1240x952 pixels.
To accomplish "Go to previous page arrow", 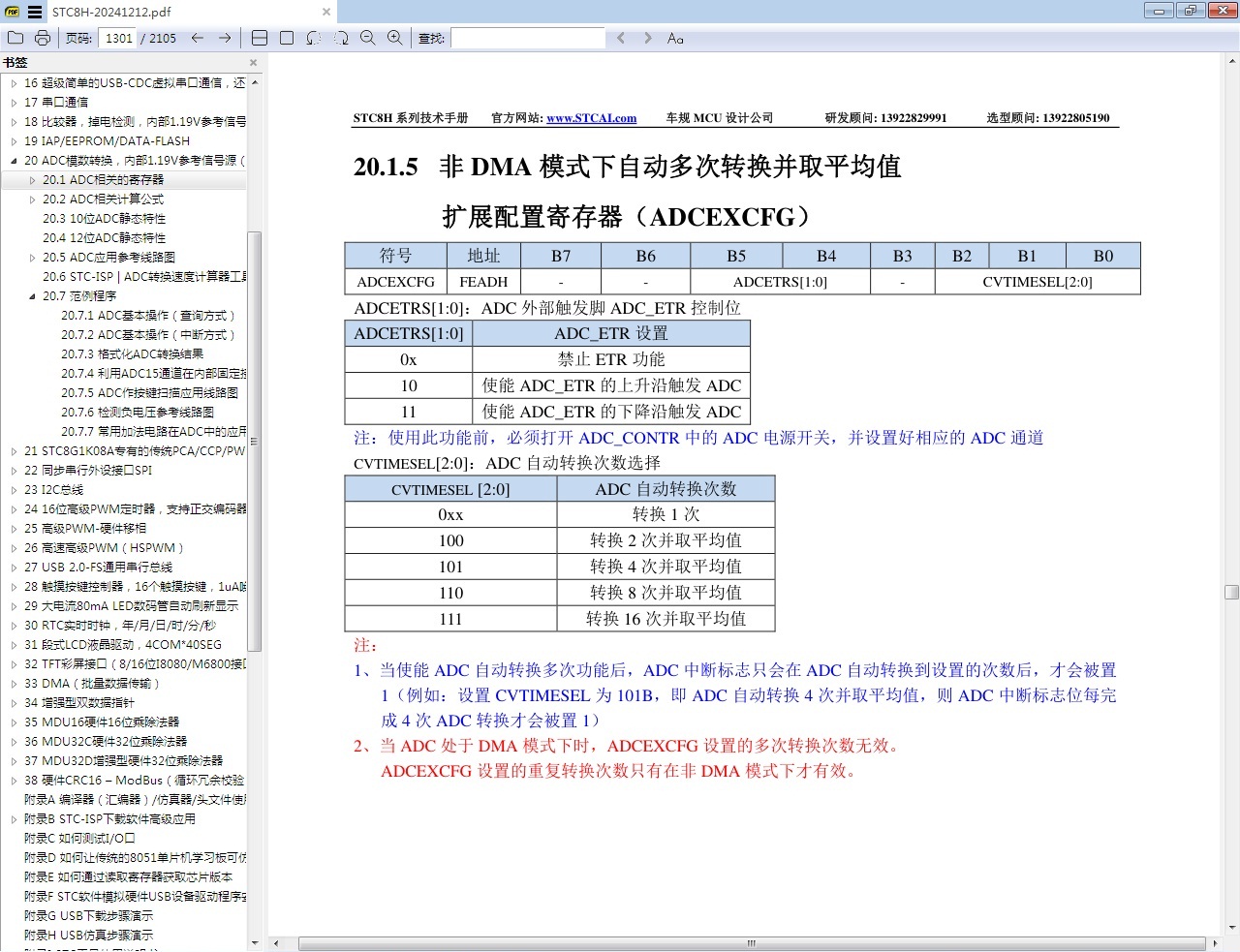I will click(198, 38).
